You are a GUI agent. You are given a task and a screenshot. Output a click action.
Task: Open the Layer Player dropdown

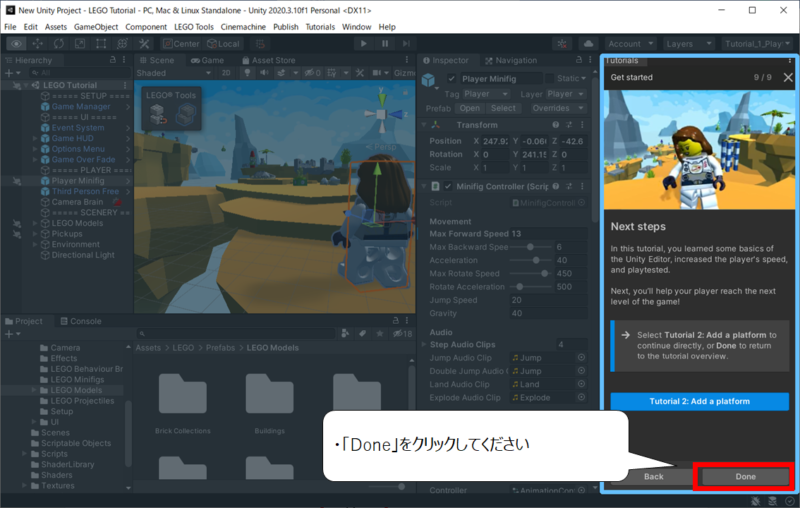pos(565,94)
